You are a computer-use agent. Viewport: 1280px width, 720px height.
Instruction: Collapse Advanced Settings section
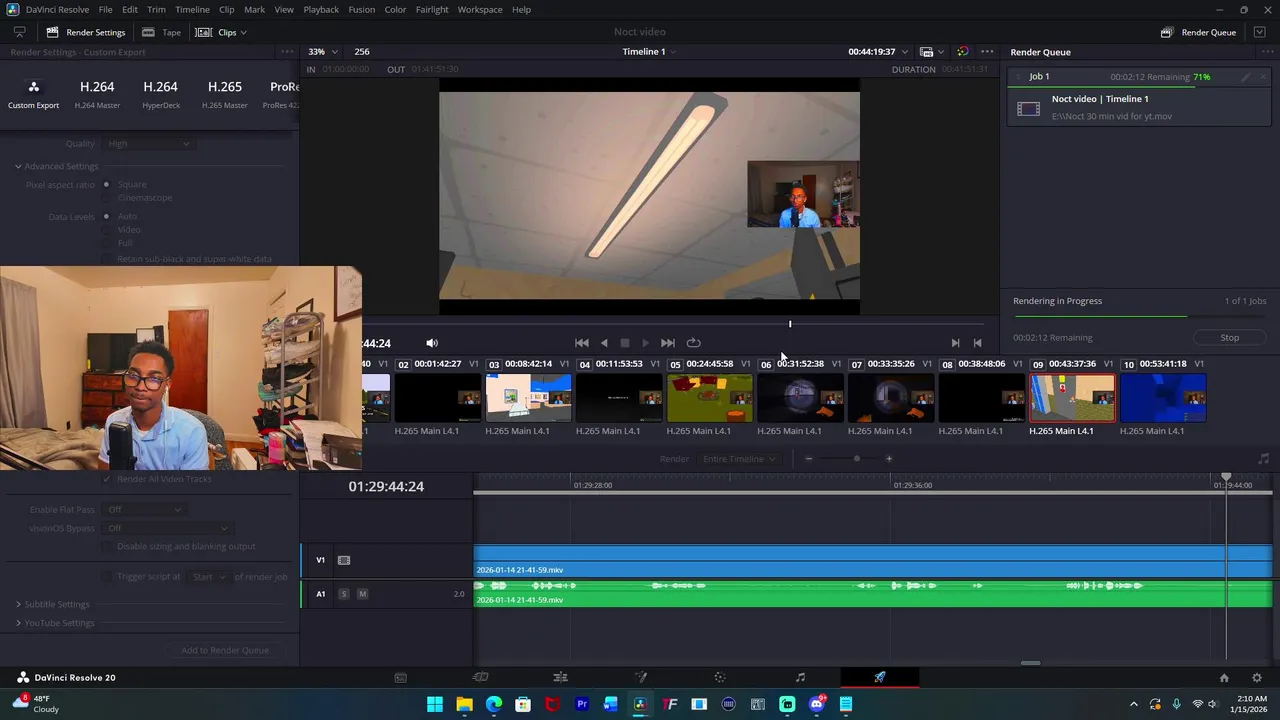pyautogui.click(x=18, y=166)
